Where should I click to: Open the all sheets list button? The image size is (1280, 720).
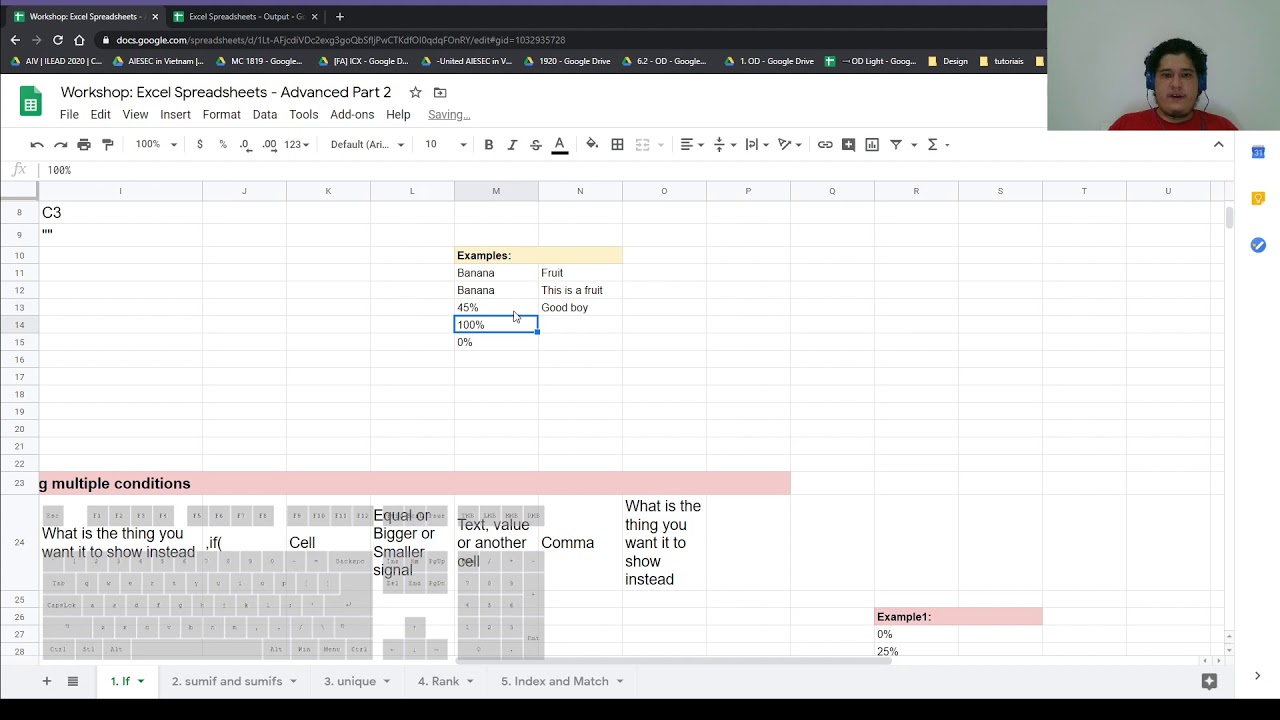tap(72, 681)
